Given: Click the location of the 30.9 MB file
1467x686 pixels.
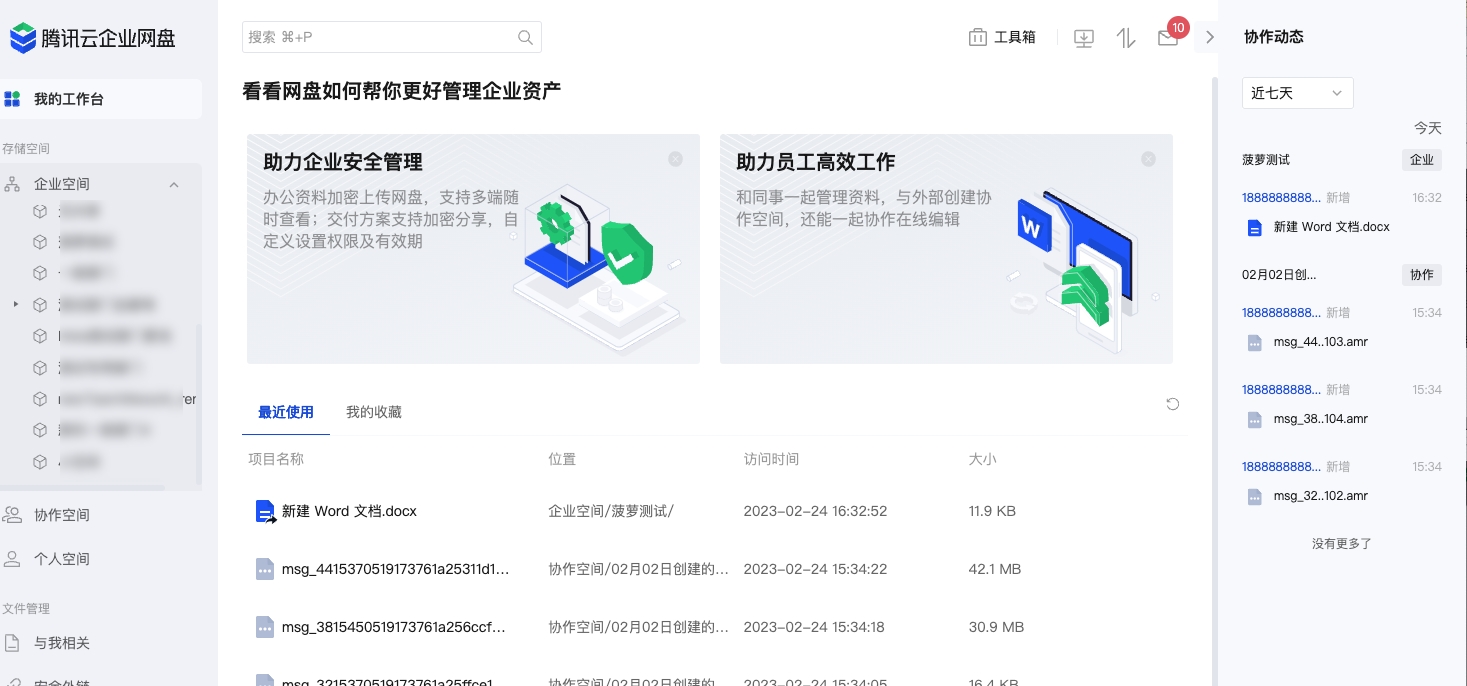Looking at the screenshot, I should tap(638, 627).
